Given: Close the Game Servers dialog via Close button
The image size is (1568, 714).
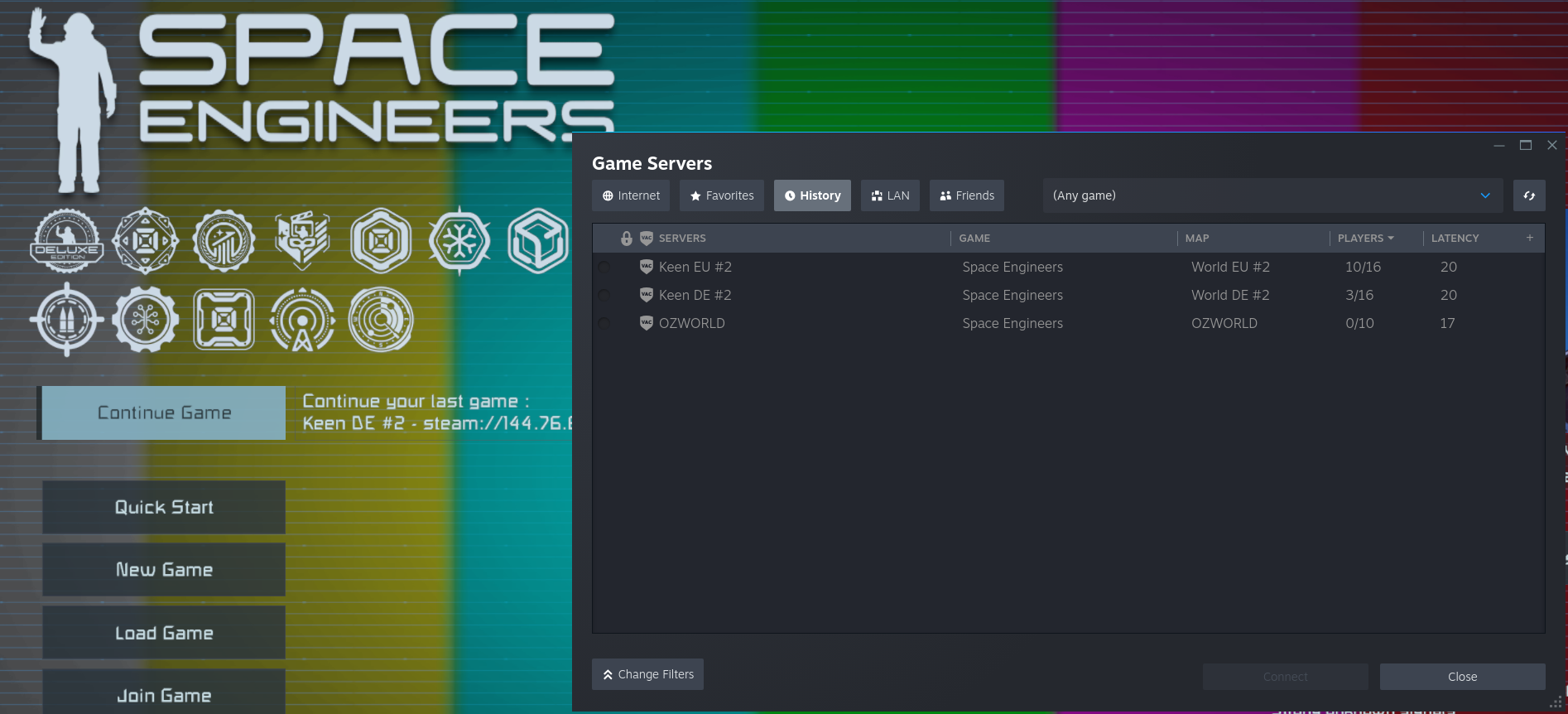Looking at the screenshot, I should click(x=1462, y=677).
